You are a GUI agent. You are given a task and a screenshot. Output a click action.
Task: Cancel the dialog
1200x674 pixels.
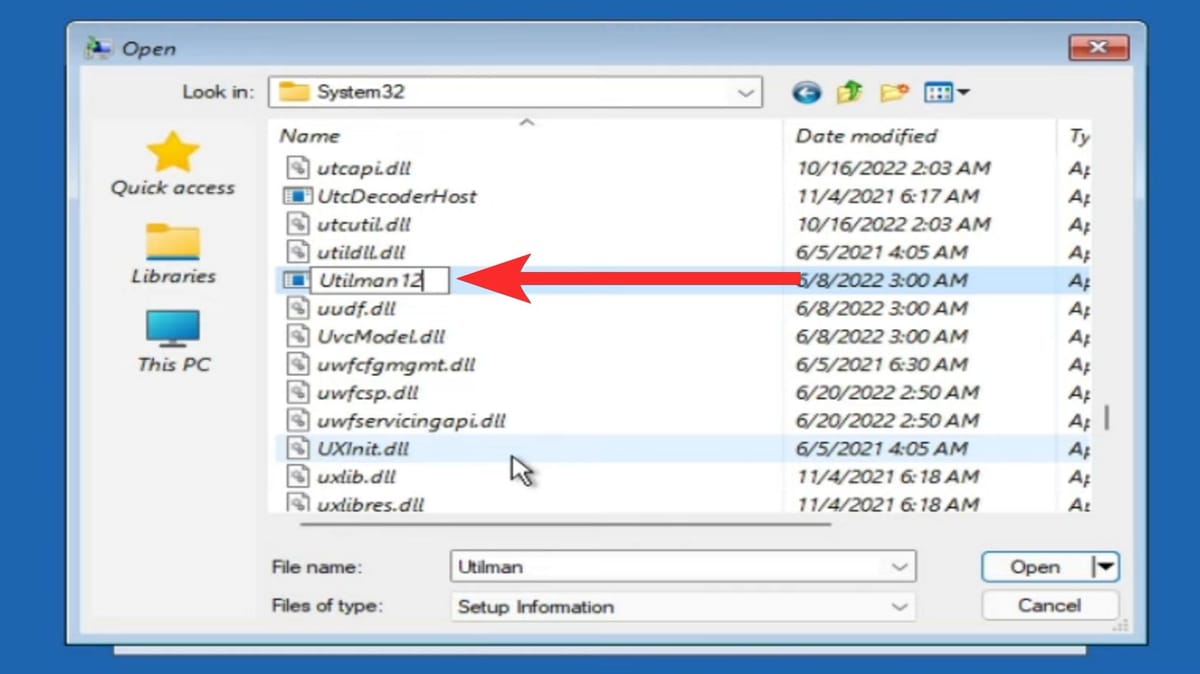(x=1049, y=605)
